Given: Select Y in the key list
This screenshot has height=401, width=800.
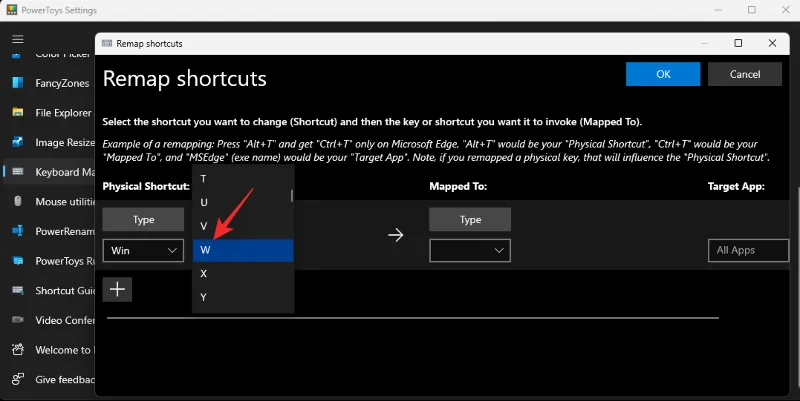Looking at the screenshot, I should [243, 297].
